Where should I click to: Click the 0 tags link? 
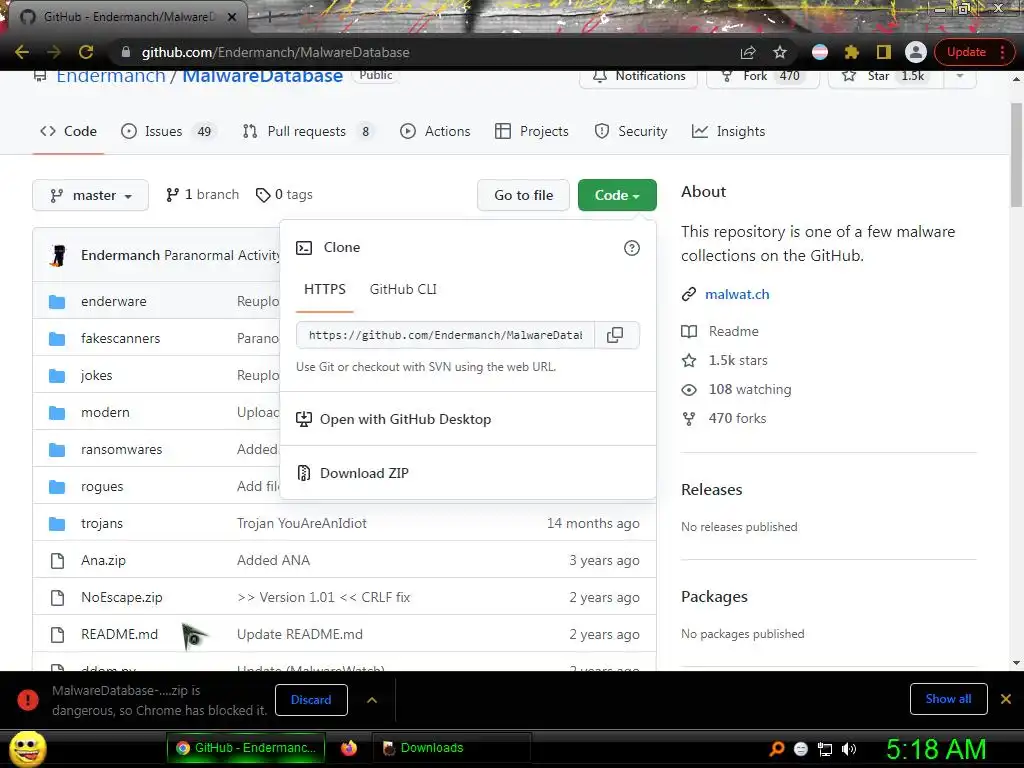click(x=284, y=195)
